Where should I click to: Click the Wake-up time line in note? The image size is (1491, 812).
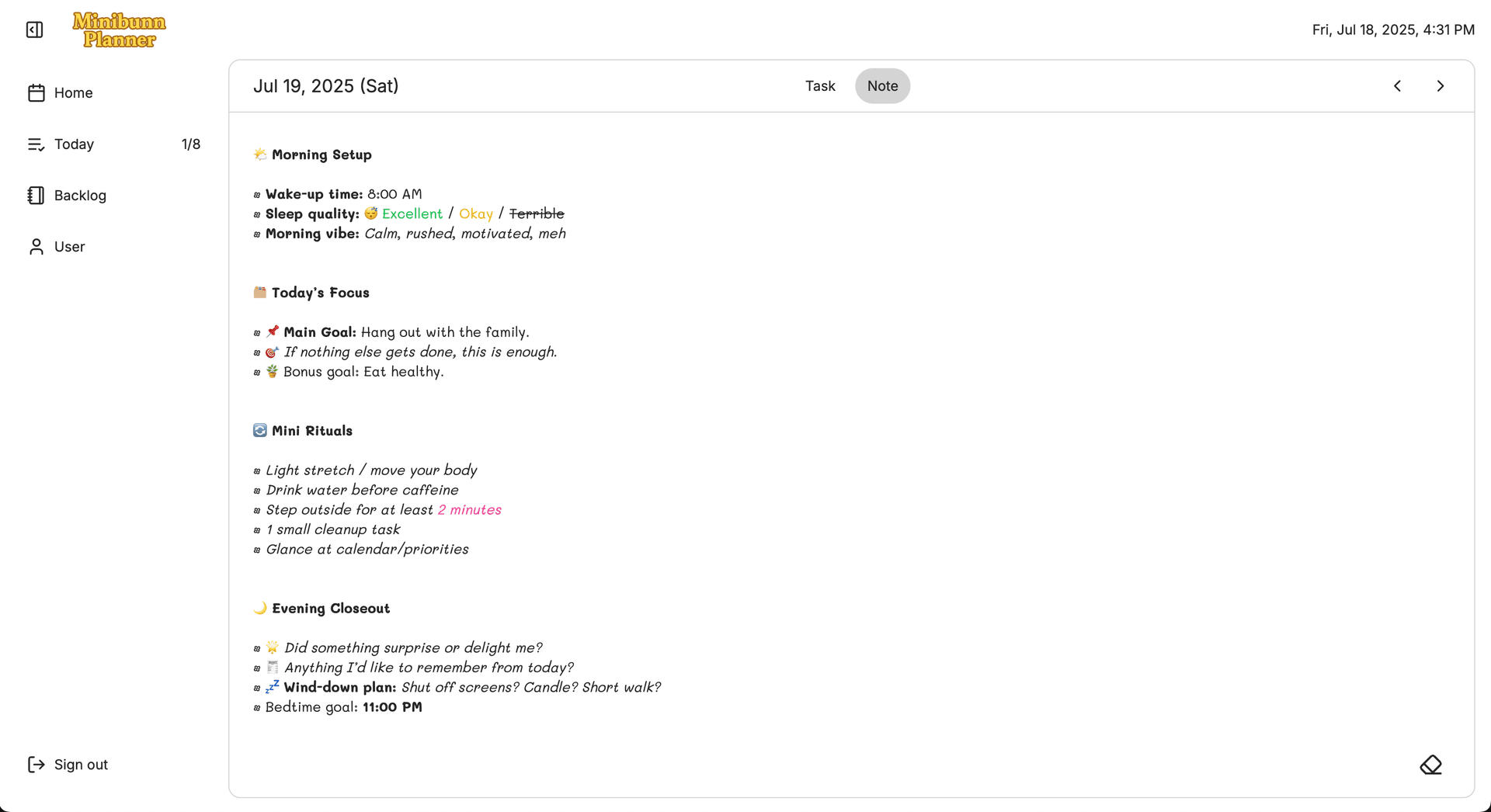click(343, 194)
